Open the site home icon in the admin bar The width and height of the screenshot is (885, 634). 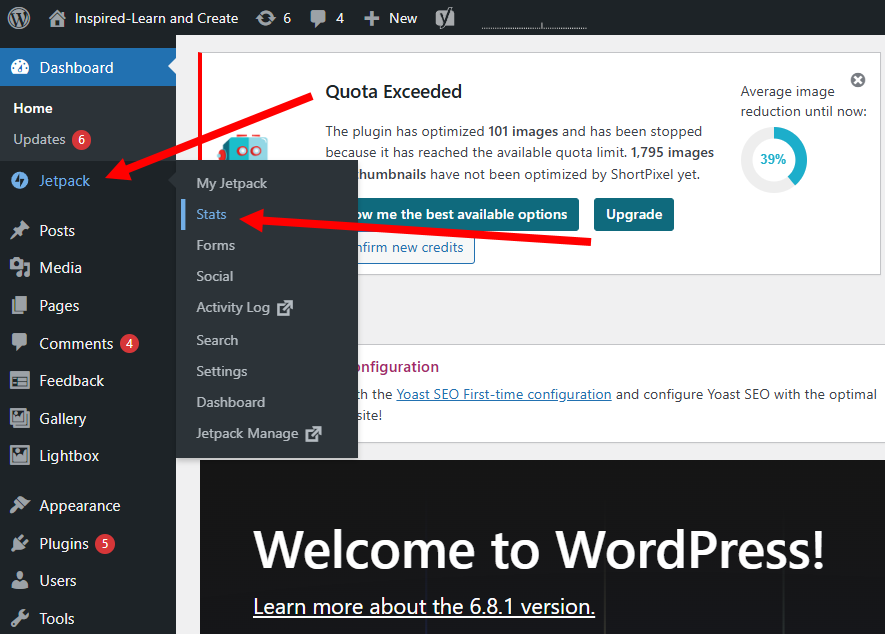[x=57, y=19]
